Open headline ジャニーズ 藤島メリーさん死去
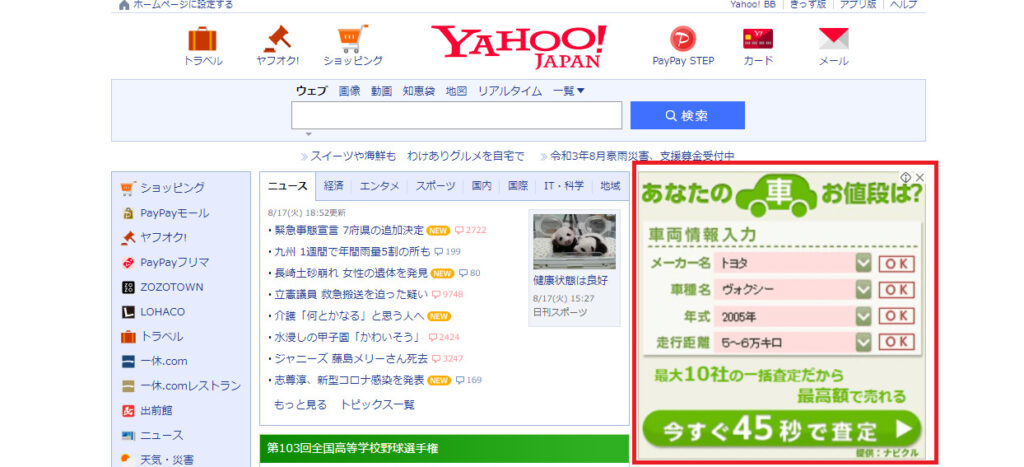1024x467 pixels. pos(351,359)
